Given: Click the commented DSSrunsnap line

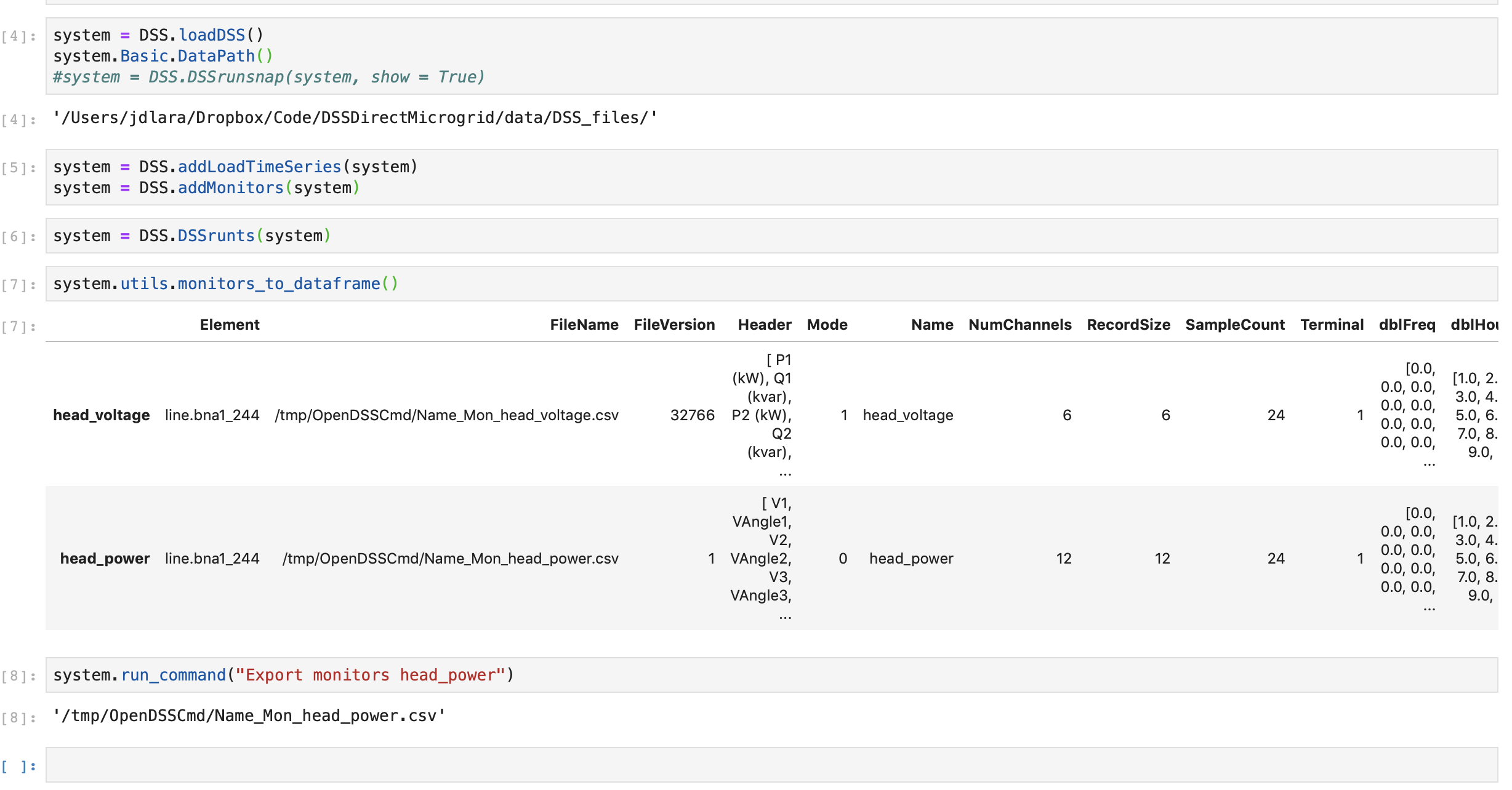Looking at the screenshot, I should tap(268, 76).
